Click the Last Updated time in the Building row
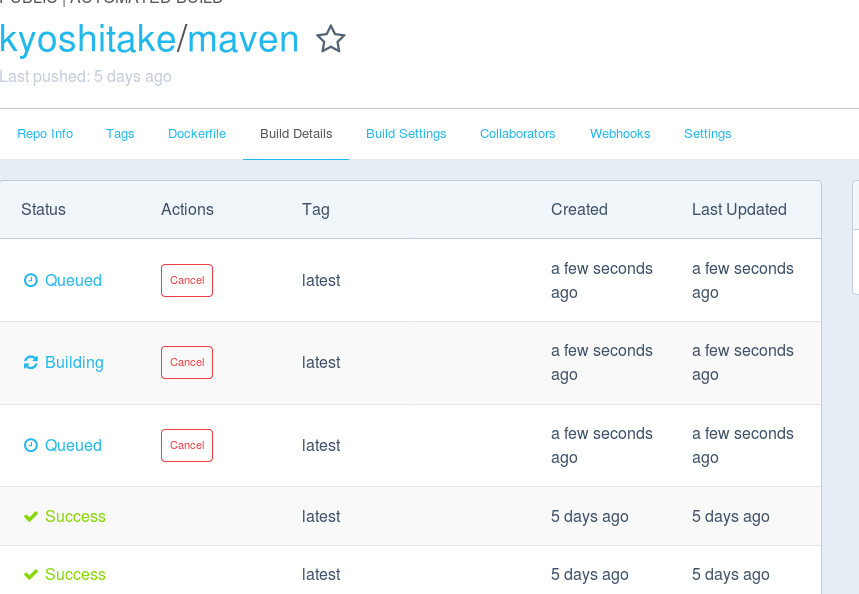The height and width of the screenshot is (594, 859). coord(742,363)
